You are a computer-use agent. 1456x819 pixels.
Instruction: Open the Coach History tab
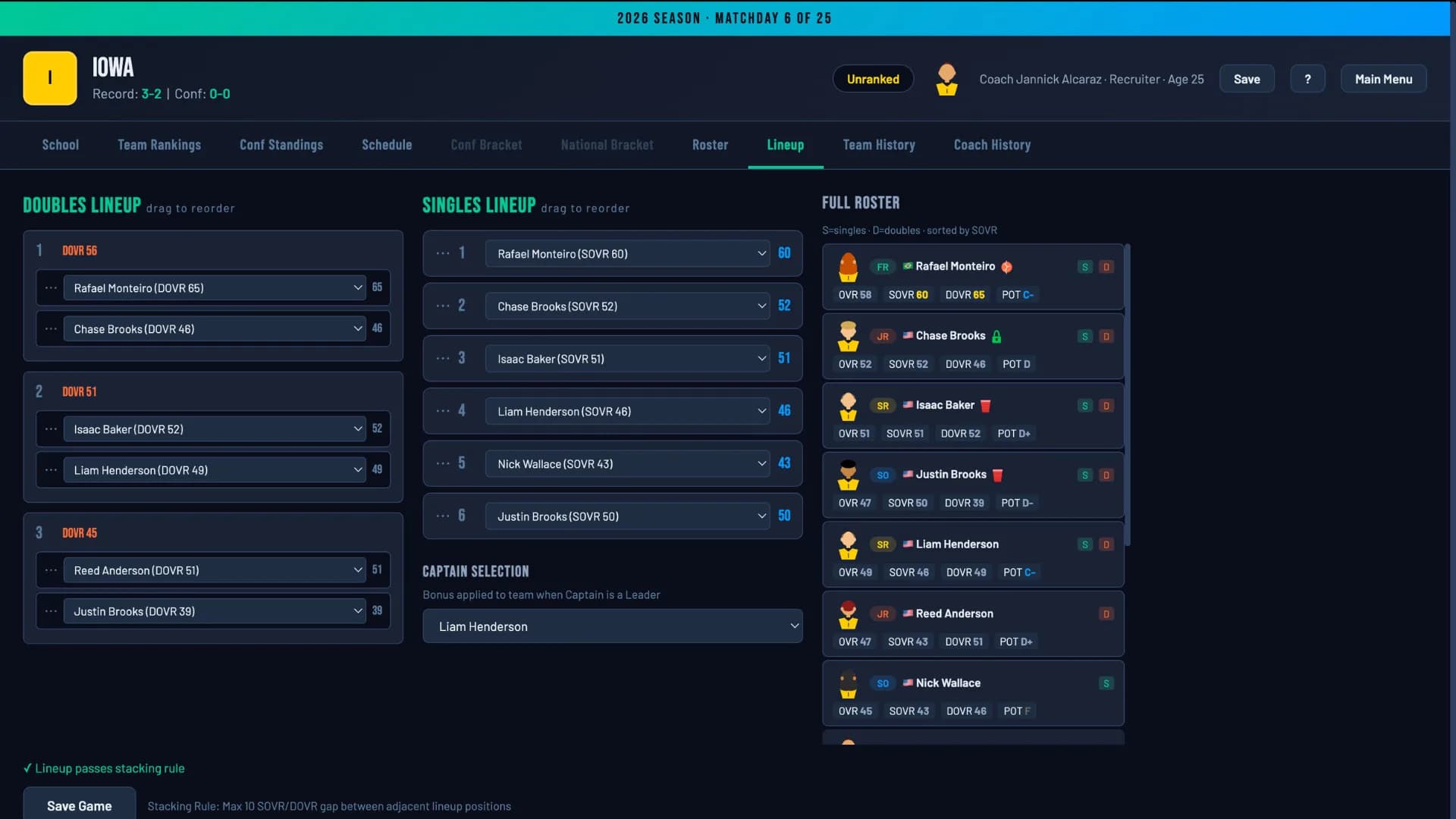(x=992, y=145)
